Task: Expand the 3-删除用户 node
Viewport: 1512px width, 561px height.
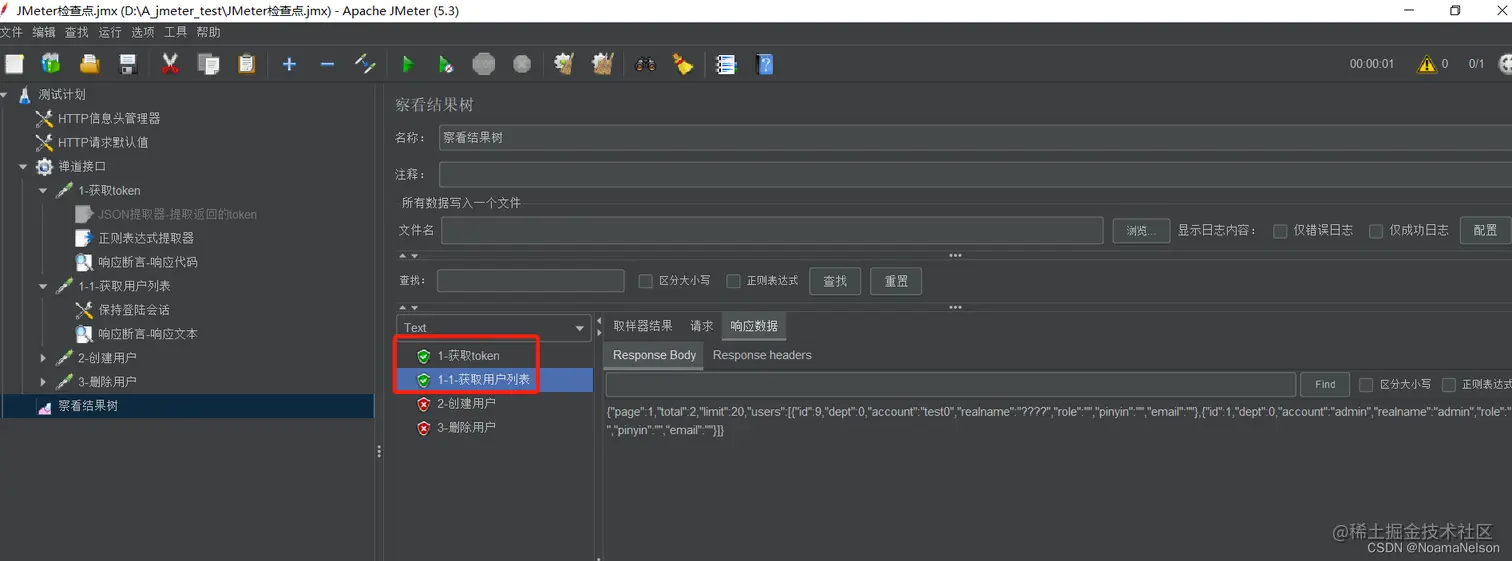Action: tap(43, 381)
